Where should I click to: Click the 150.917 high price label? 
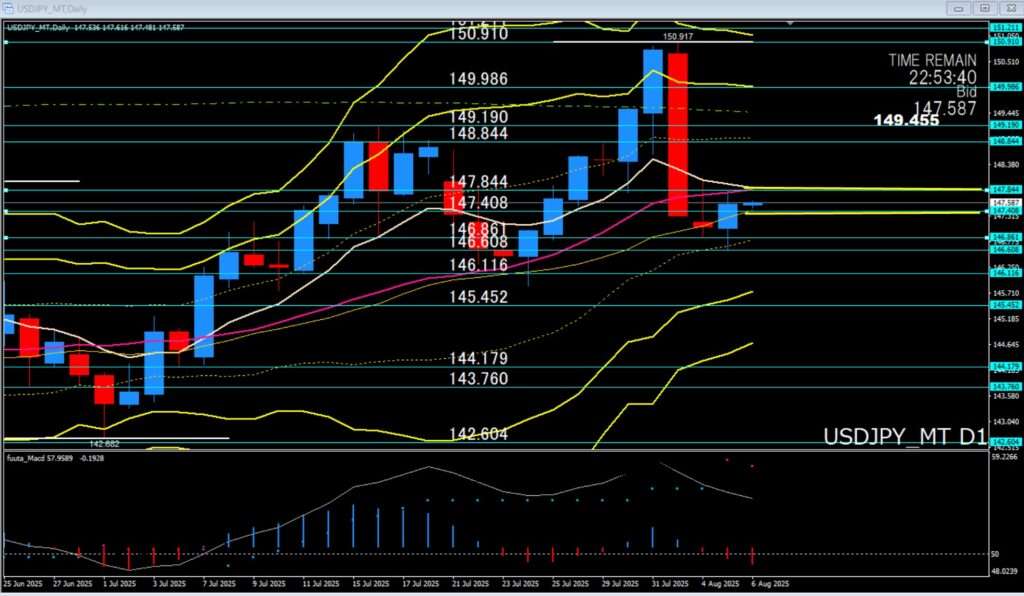pos(678,37)
